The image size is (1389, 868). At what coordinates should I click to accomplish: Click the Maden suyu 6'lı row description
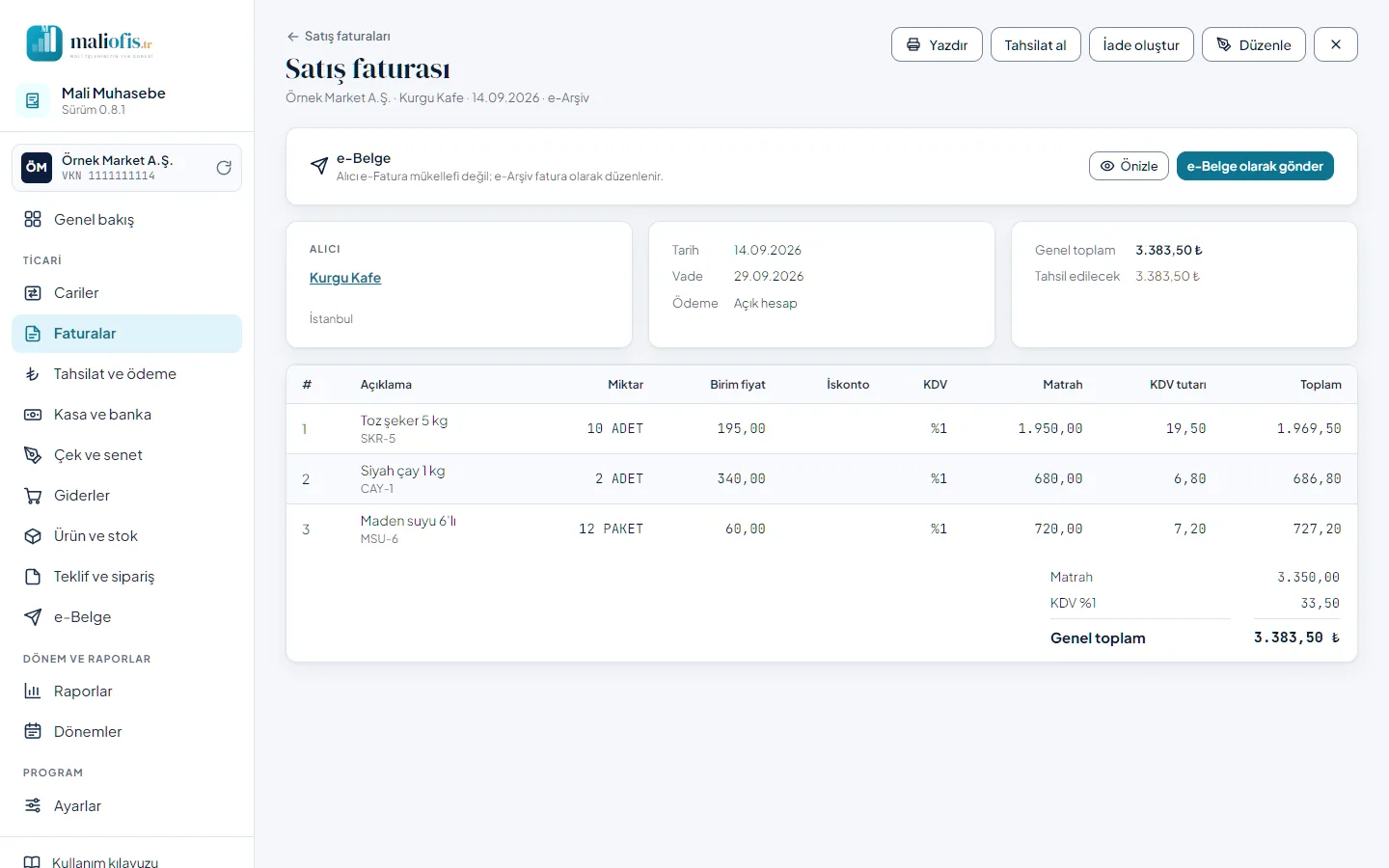coord(408,521)
